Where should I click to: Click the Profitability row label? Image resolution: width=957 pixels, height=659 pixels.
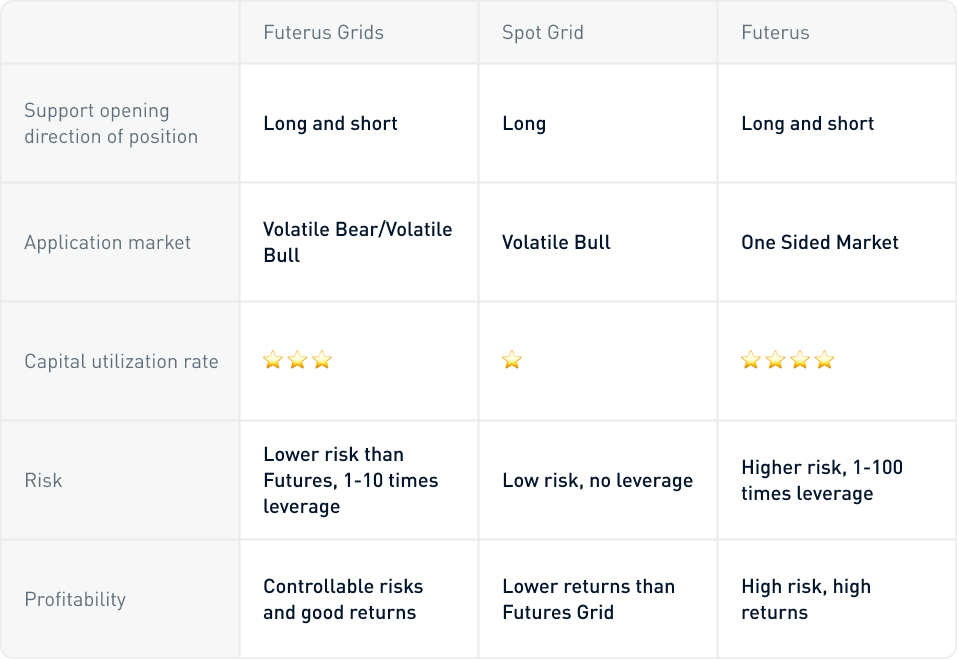(x=75, y=599)
